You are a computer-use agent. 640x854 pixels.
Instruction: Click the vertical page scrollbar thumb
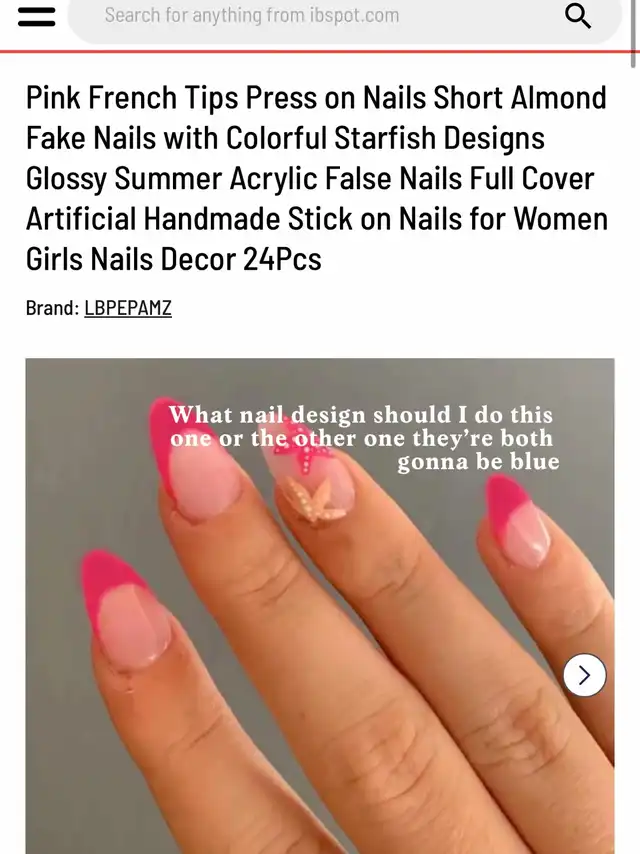[x=635, y=33]
